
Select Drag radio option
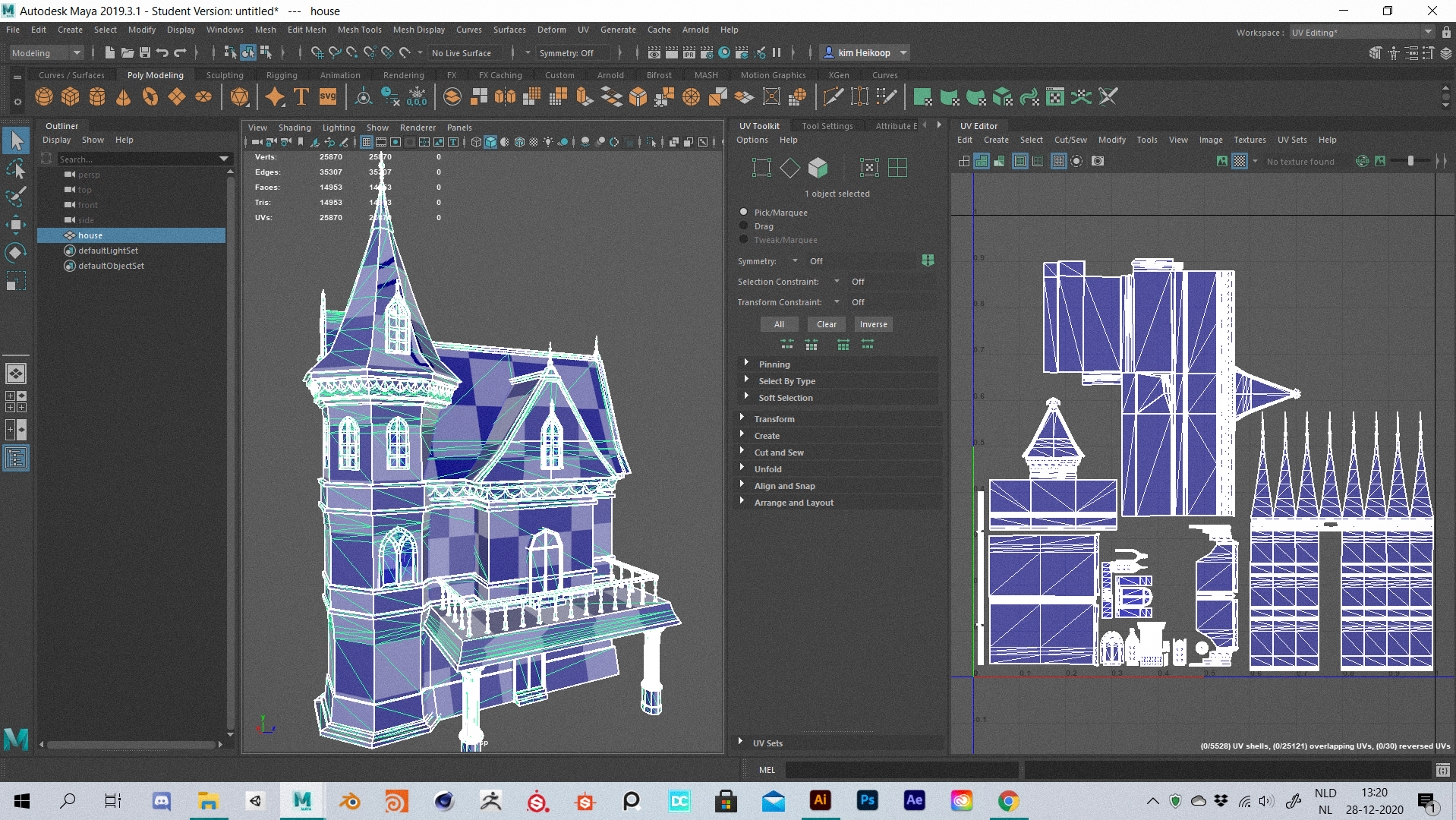[744, 226]
